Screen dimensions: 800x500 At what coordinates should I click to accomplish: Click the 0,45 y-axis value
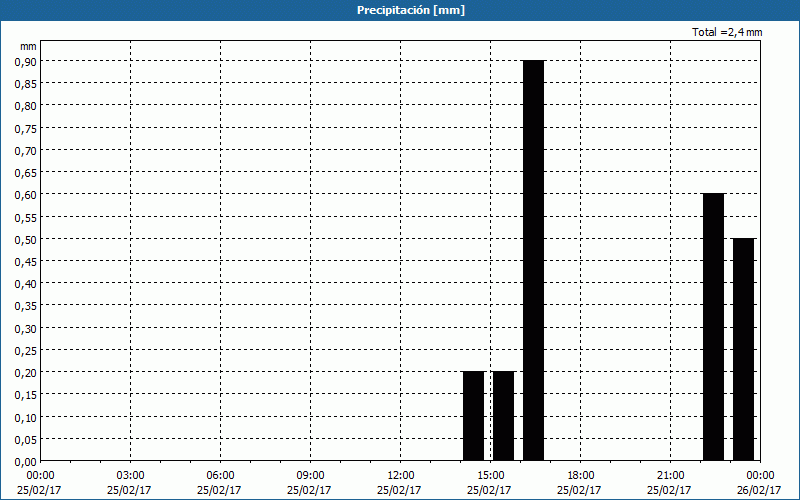pos(26,261)
